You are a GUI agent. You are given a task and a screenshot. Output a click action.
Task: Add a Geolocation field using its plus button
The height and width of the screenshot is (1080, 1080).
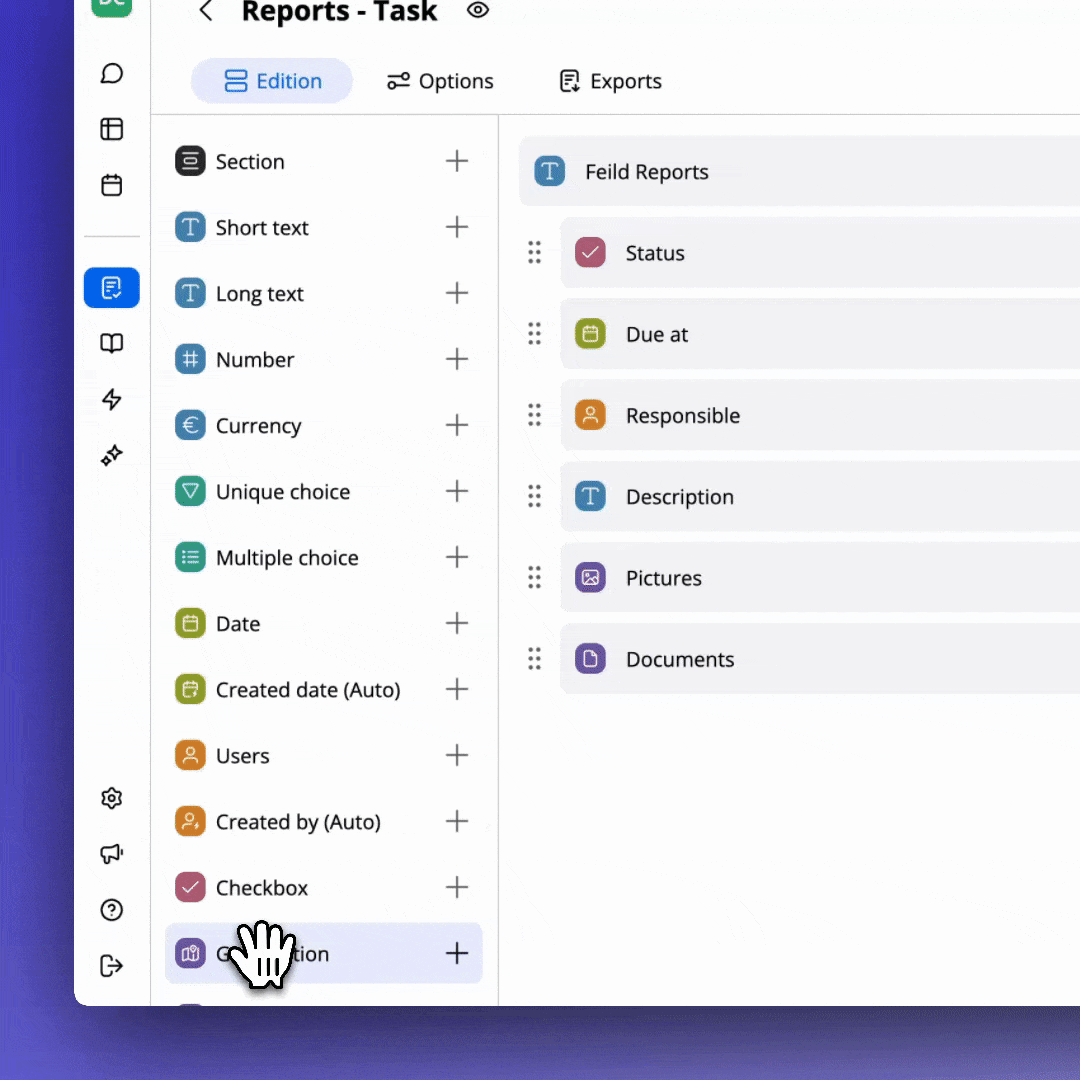pyautogui.click(x=457, y=953)
